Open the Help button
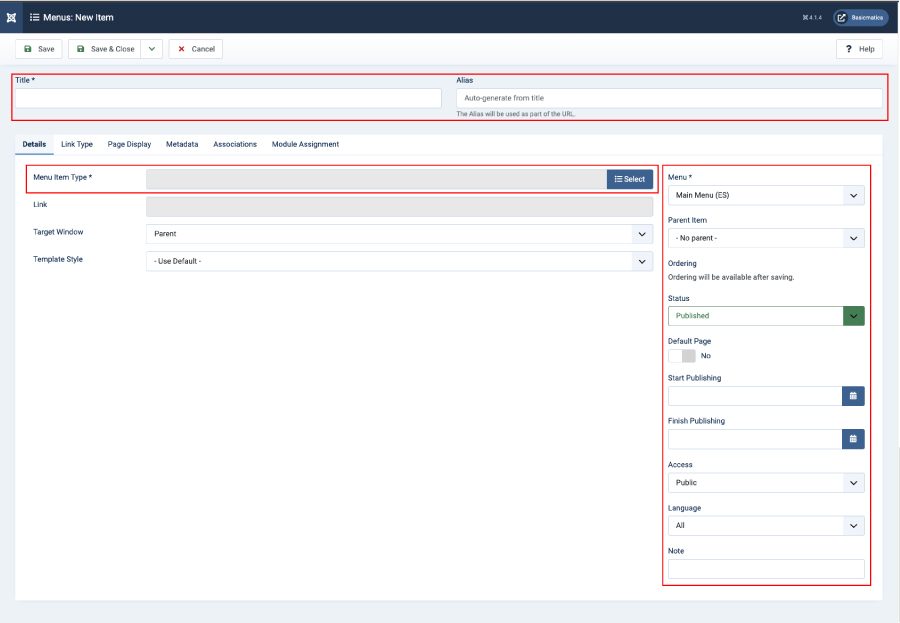The height and width of the screenshot is (623, 900). [859, 49]
